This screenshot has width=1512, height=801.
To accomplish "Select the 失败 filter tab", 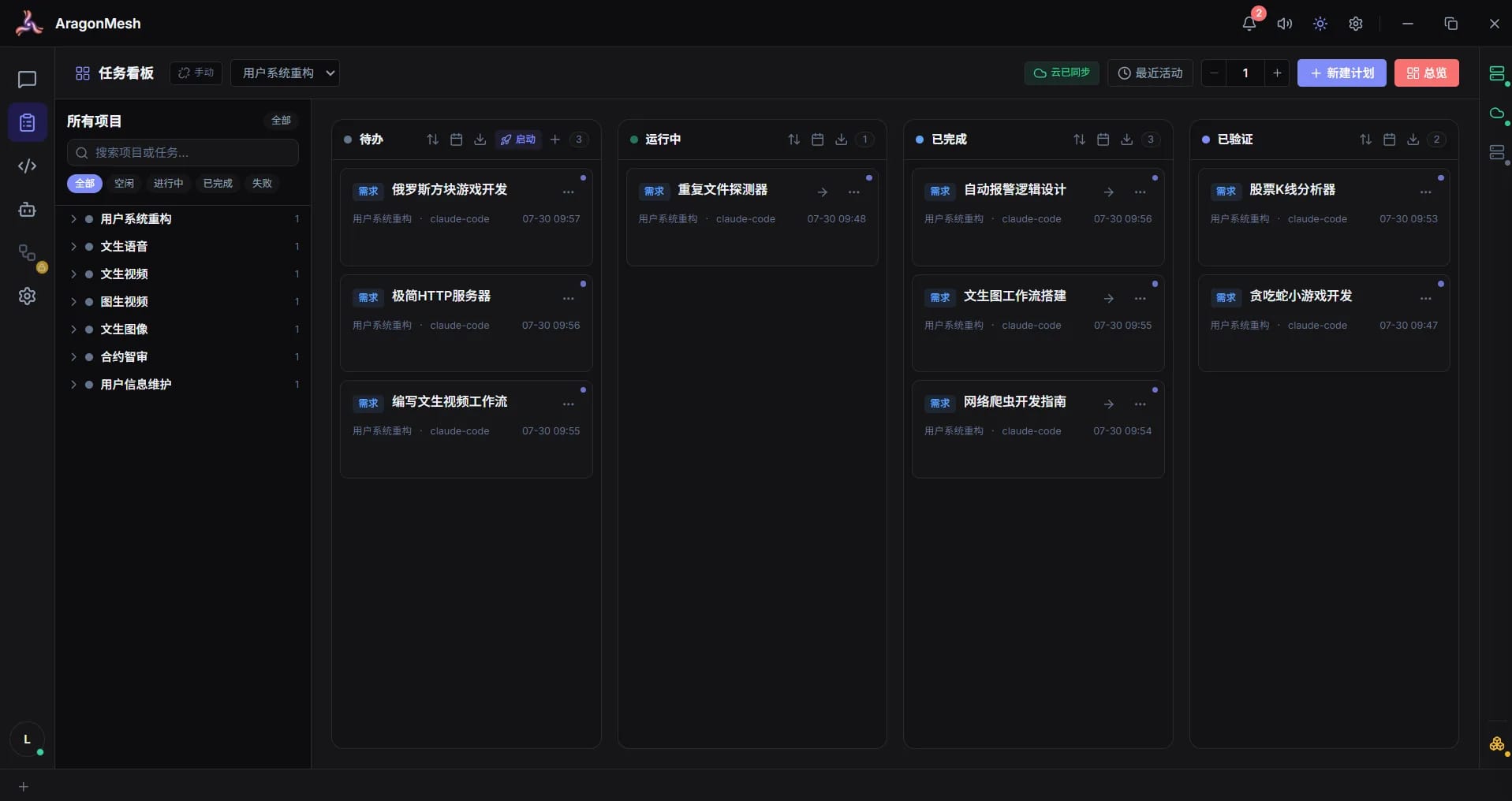I will (262, 183).
